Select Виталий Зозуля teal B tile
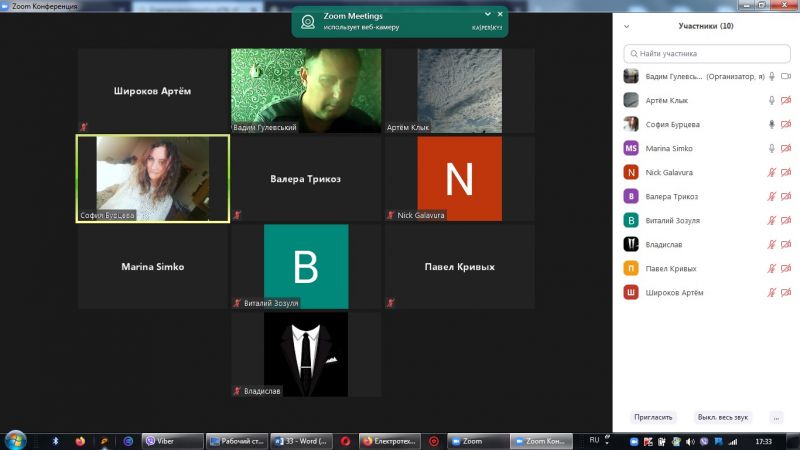This screenshot has width=800, height=450. click(306, 266)
